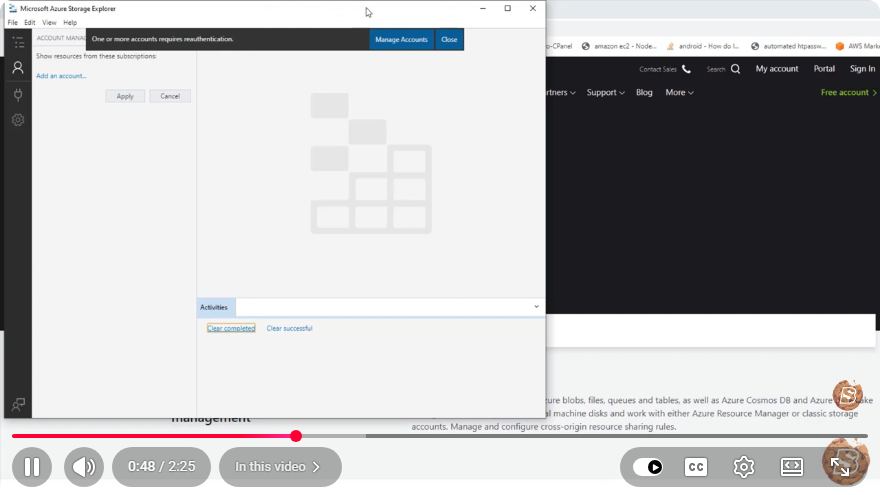Select the Activities tab

pos(214,307)
